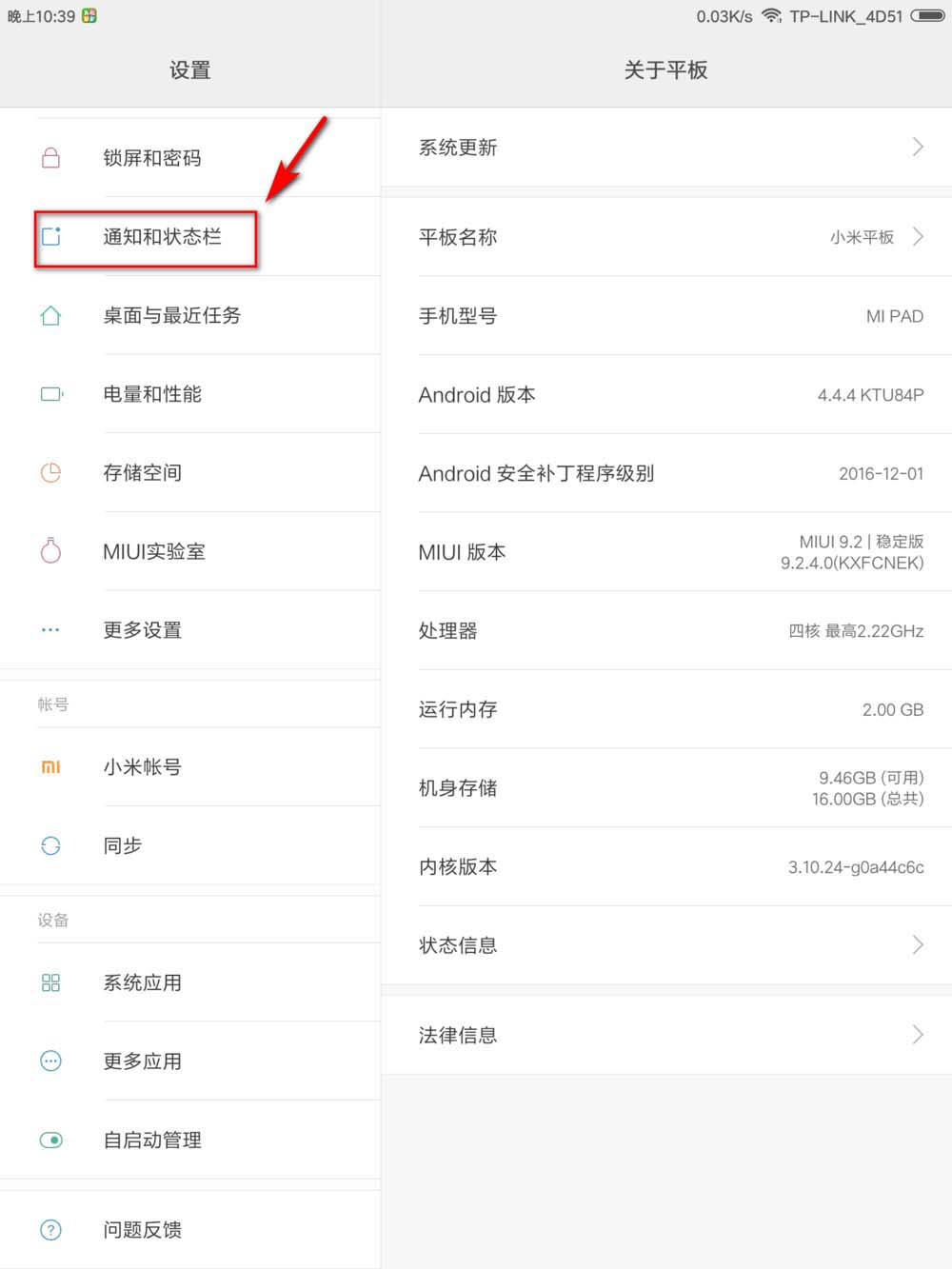This screenshot has height=1269, width=952.
Task: Tap the home-shaped desktop icon
Action: point(51,315)
